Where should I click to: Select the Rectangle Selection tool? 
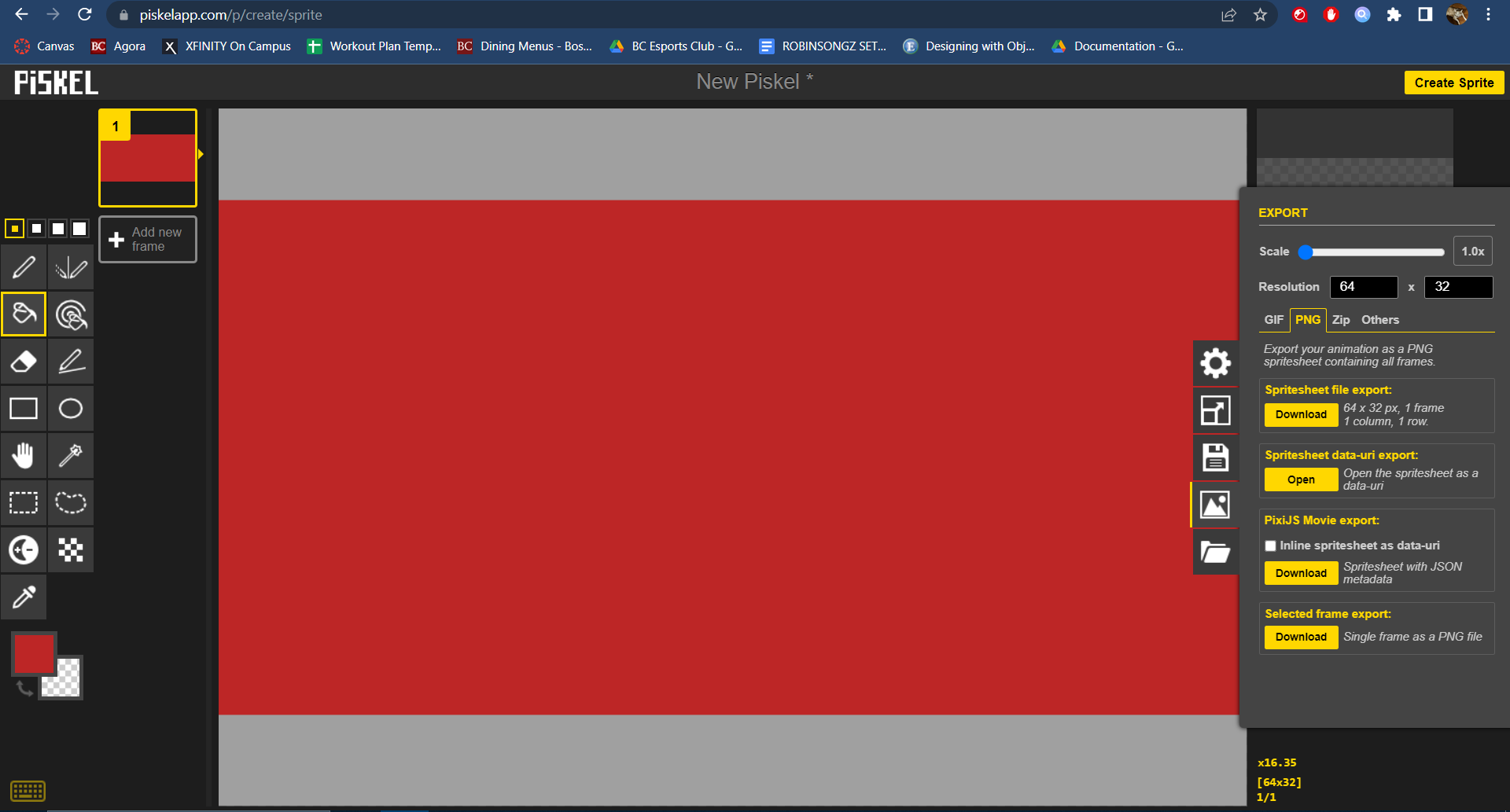pyautogui.click(x=24, y=503)
